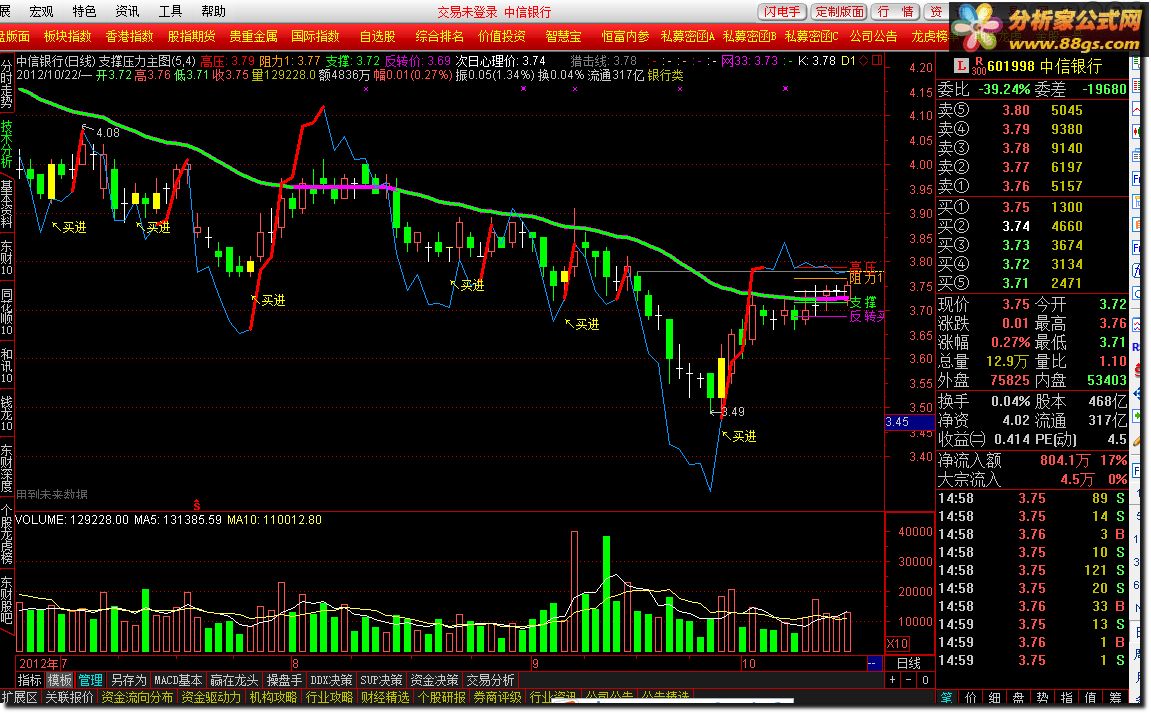The image size is (1151, 713).
Task: Open 机构攻略 tab
Action: pos(273,697)
